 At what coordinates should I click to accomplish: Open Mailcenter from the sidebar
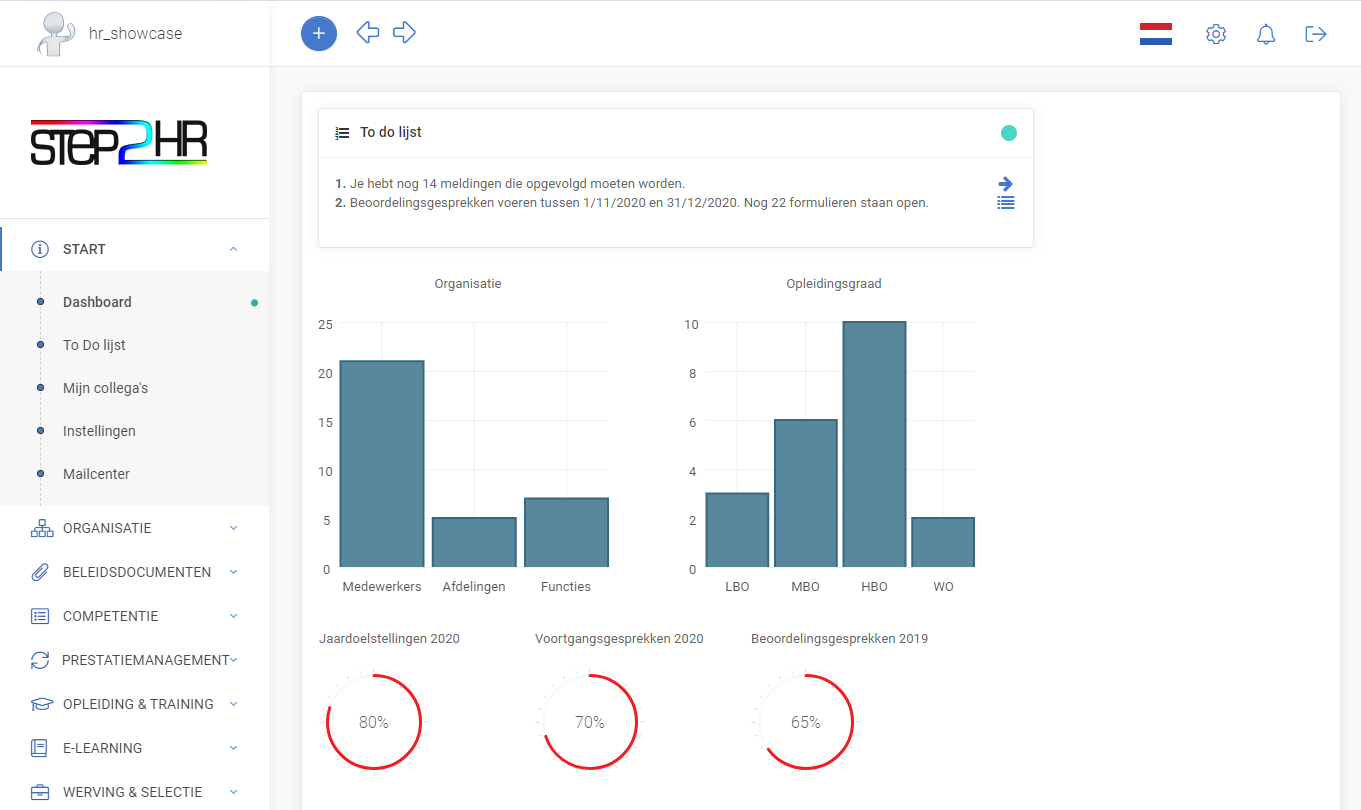pyautogui.click(x=94, y=474)
